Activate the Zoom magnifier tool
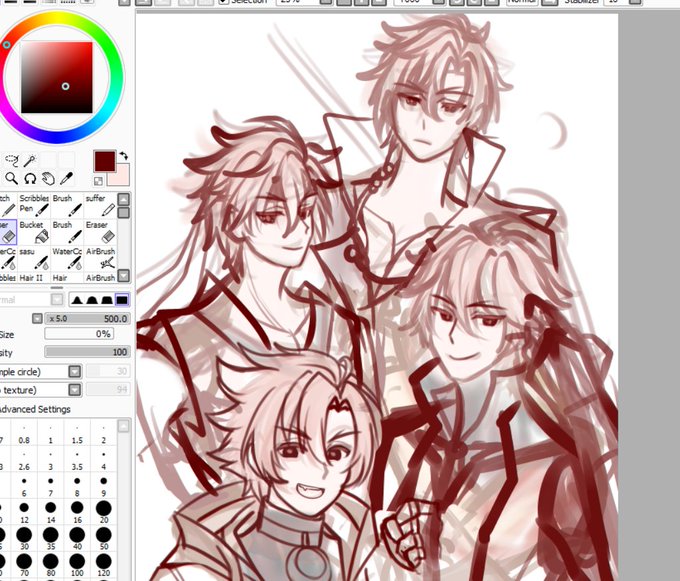 tap(12, 178)
